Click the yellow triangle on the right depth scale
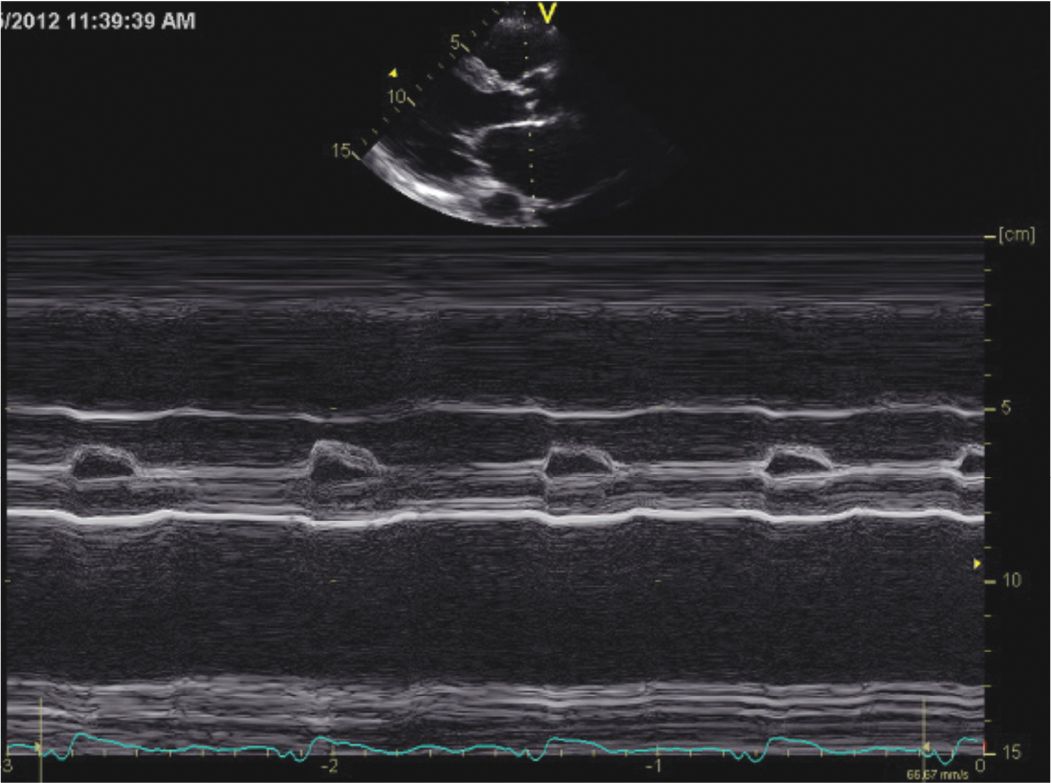Screen dimensions: 1051x783 click(978, 565)
